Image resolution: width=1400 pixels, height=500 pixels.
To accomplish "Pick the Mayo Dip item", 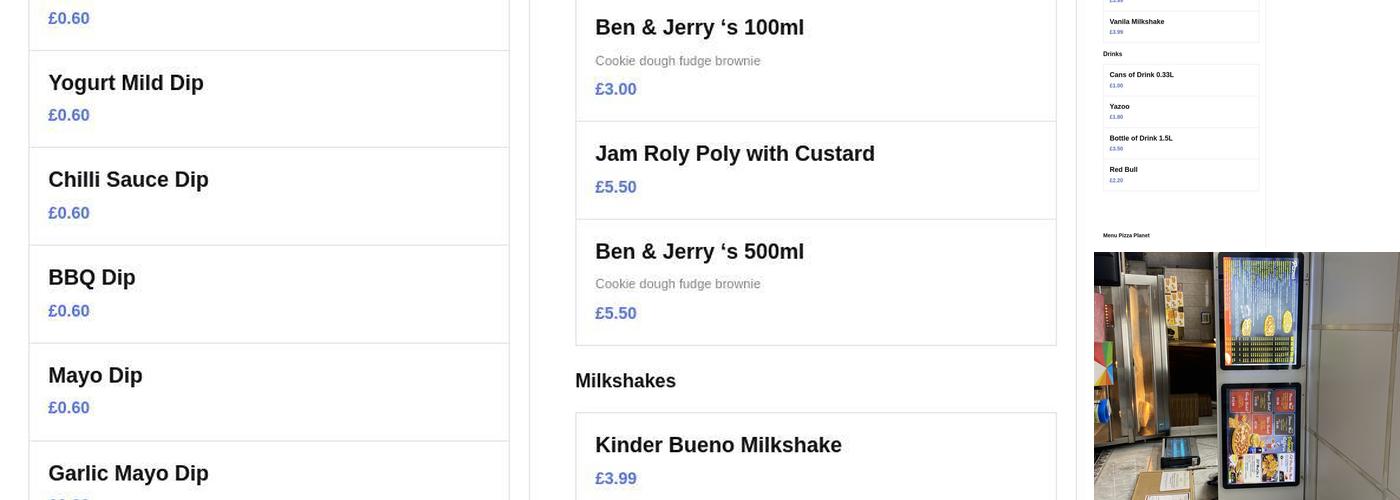I will pyautogui.click(x=95, y=376).
